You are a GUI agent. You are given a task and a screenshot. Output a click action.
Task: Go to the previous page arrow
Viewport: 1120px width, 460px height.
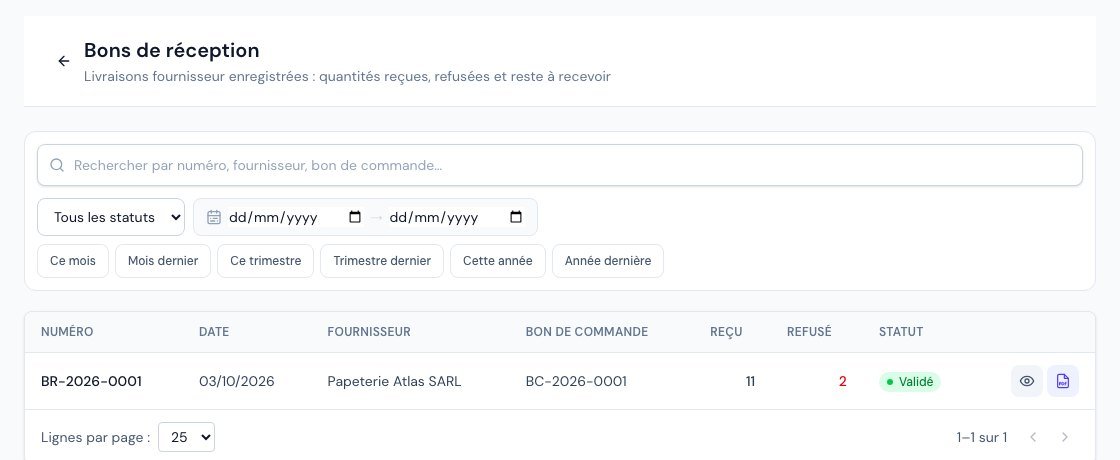[x=1033, y=437]
